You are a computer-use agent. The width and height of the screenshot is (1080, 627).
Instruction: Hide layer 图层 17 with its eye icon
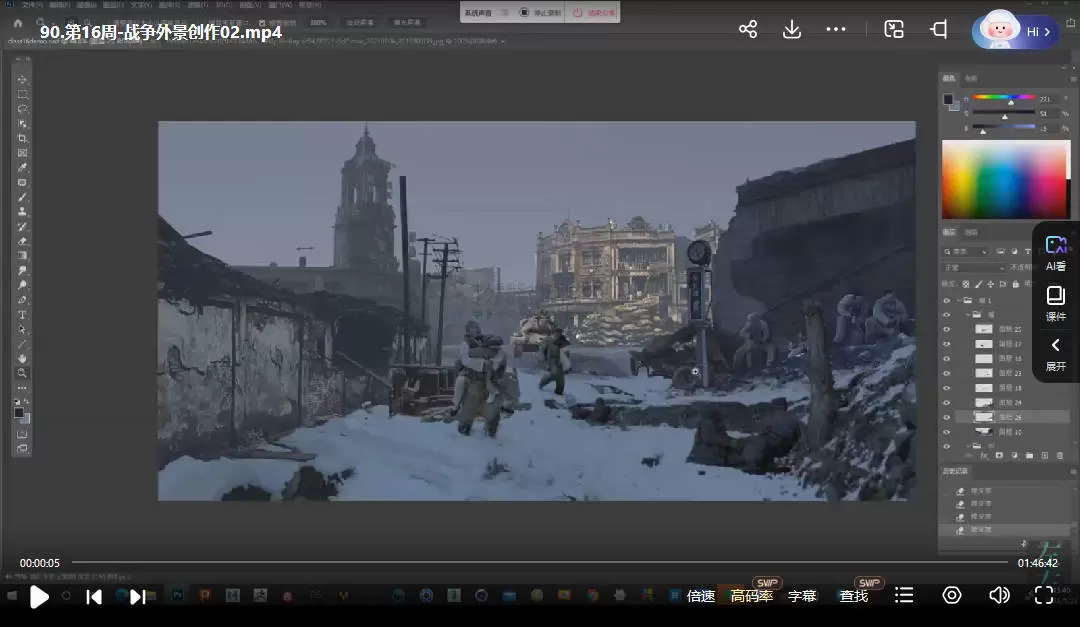[x=946, y=344]
